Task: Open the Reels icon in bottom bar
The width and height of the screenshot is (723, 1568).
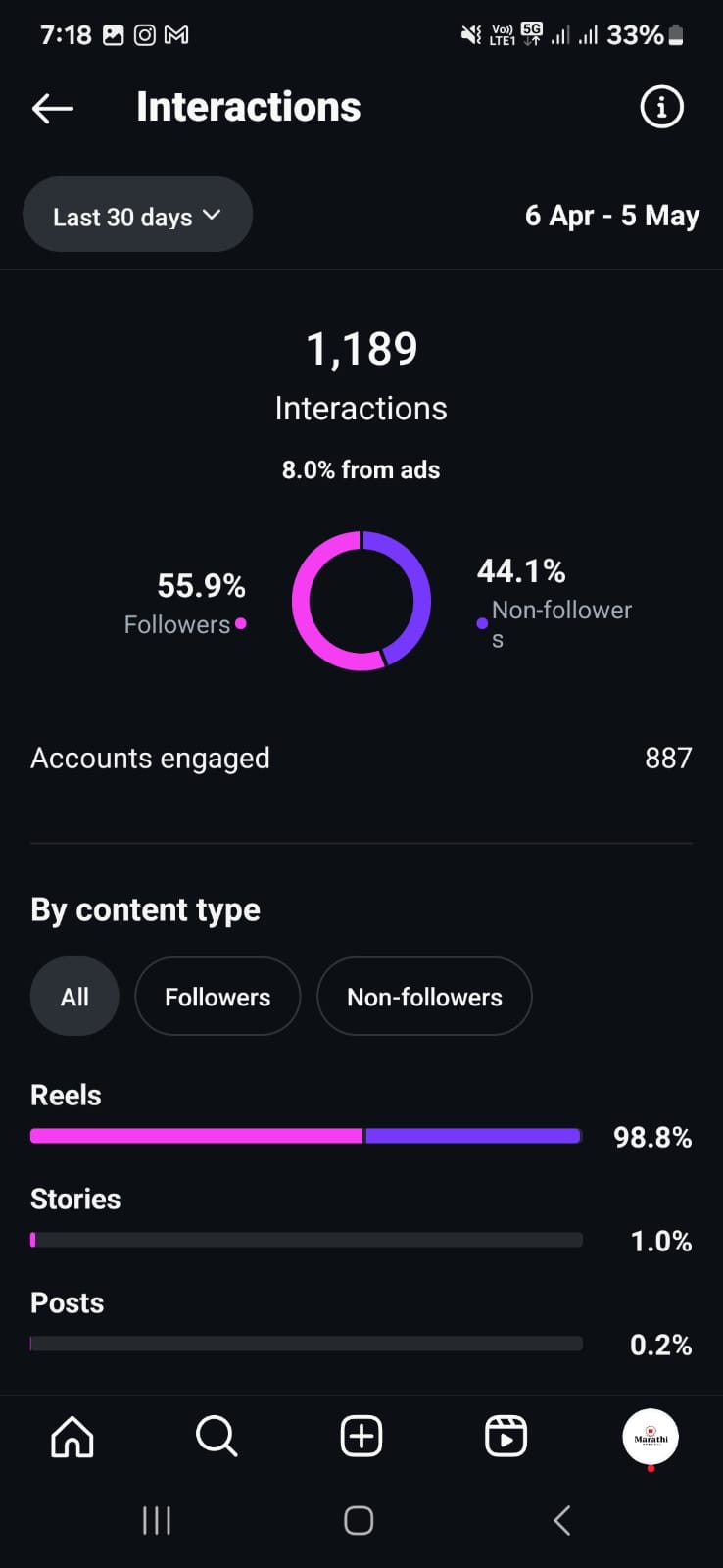Action: tap(506, 1437)
